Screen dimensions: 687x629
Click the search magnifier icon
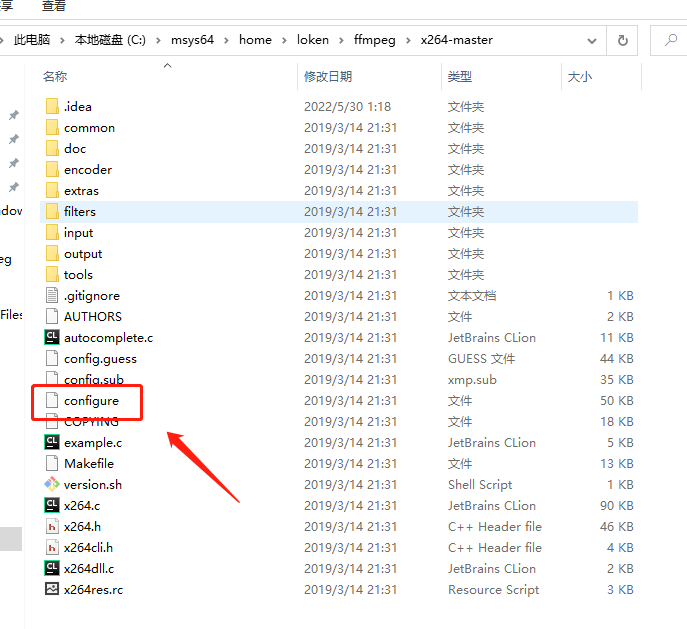point(669,41)
